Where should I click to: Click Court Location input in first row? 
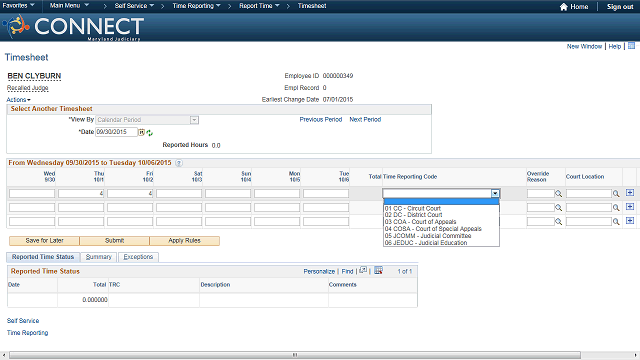pyautogui.click(x=589, y=193)
